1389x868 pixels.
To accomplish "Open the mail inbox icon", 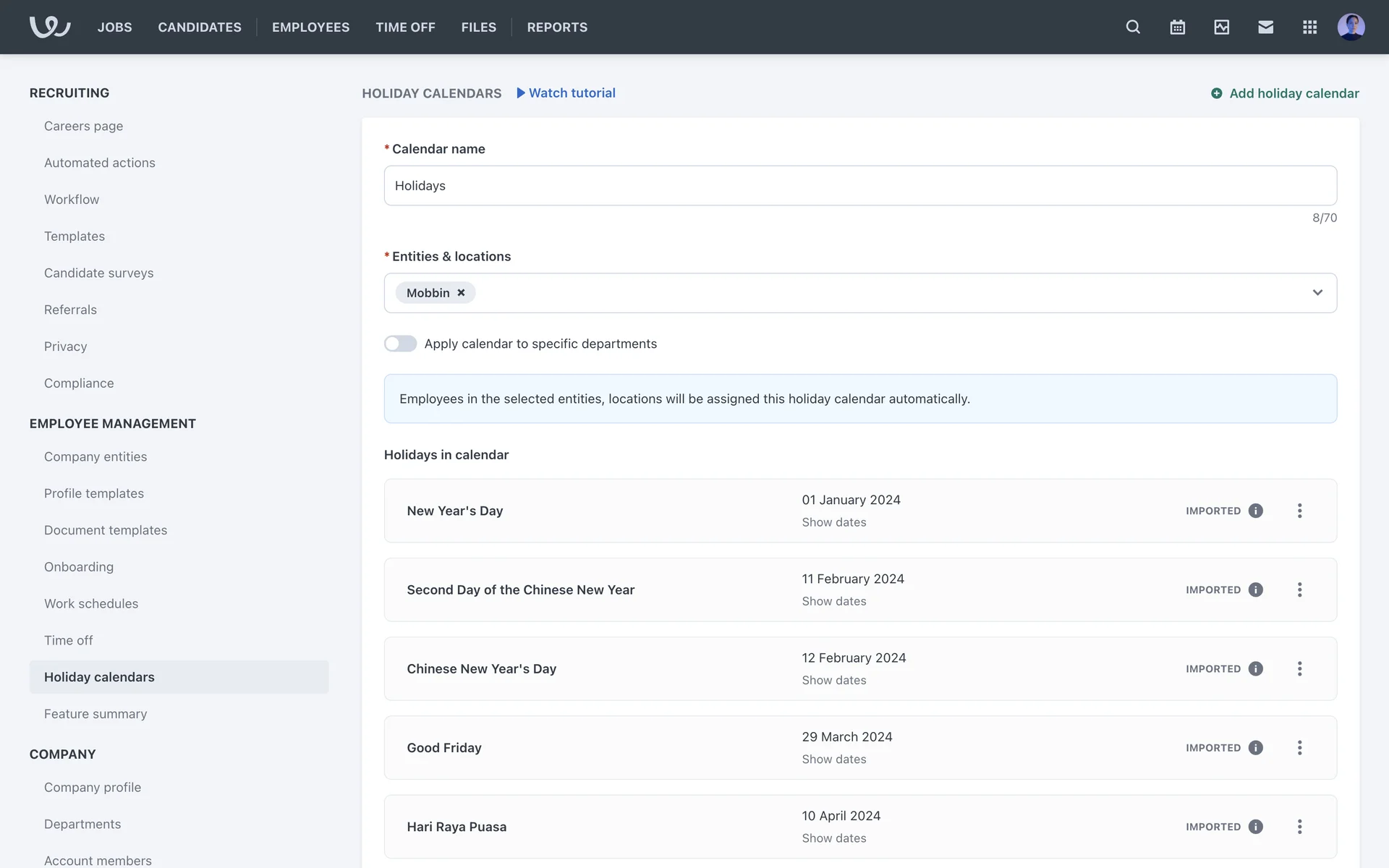I will point(1265,27).
